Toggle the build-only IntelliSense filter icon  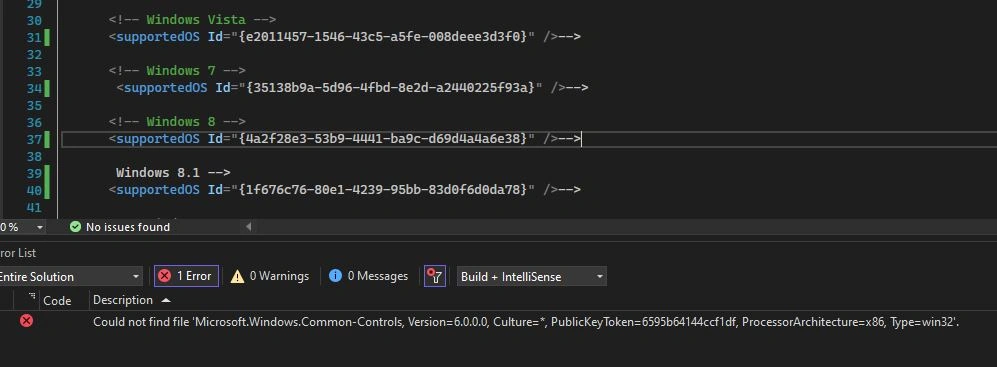[435, 276]
